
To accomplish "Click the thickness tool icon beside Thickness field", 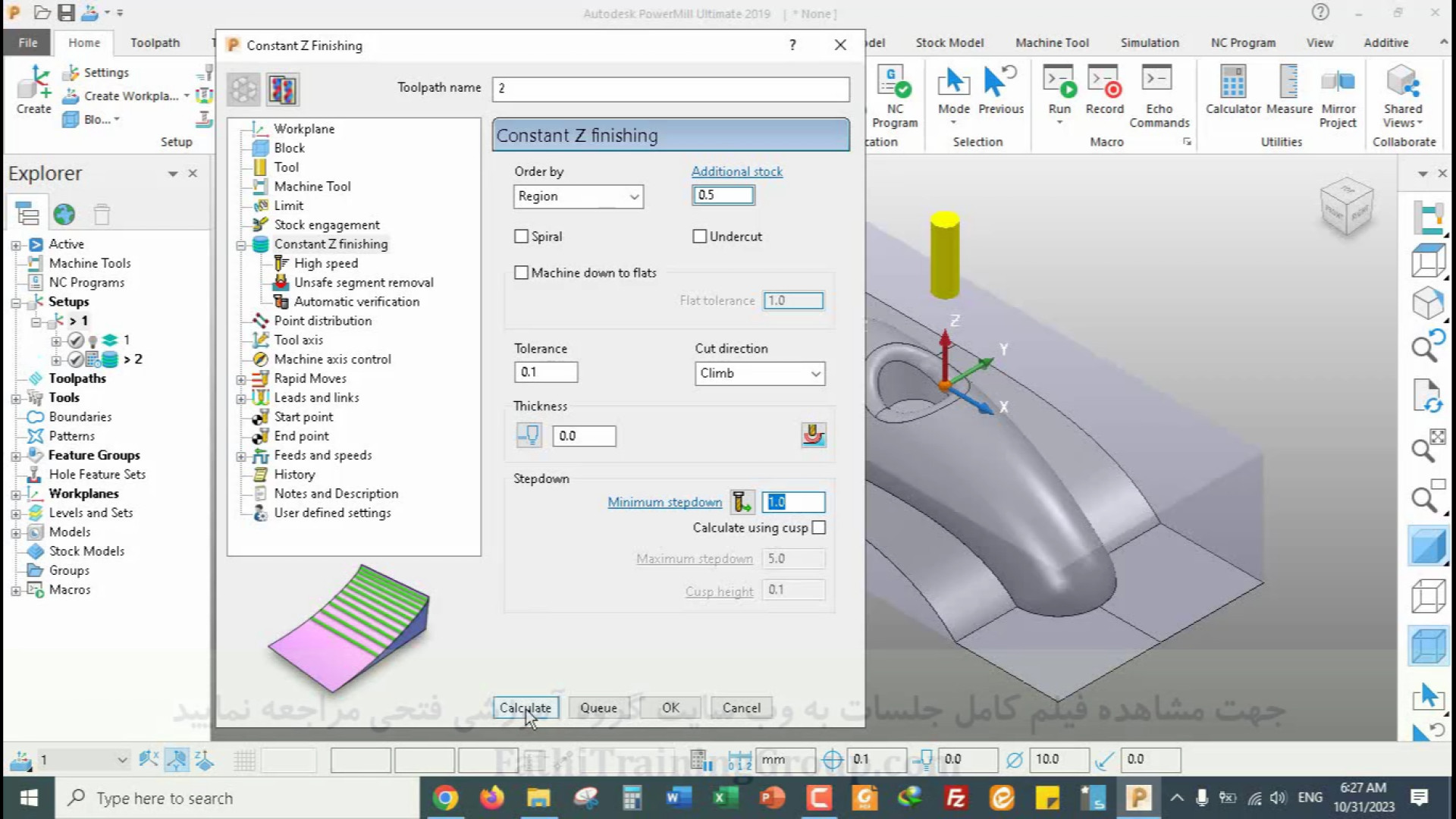I will point(529,435).
